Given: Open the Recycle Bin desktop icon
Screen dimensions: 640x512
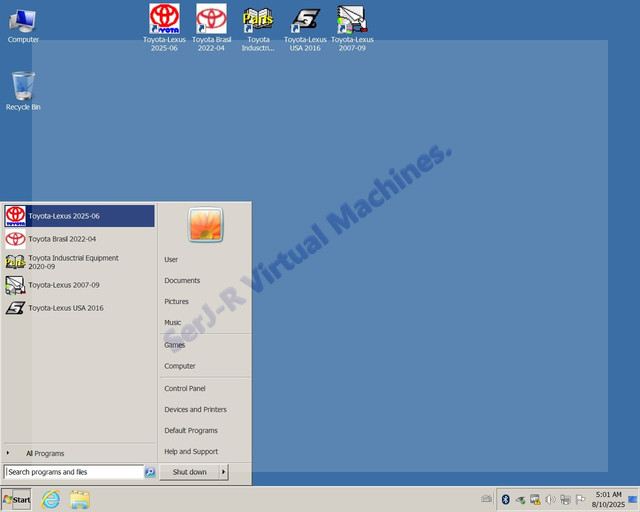Looking at the screenshot, I should [23, 91].
